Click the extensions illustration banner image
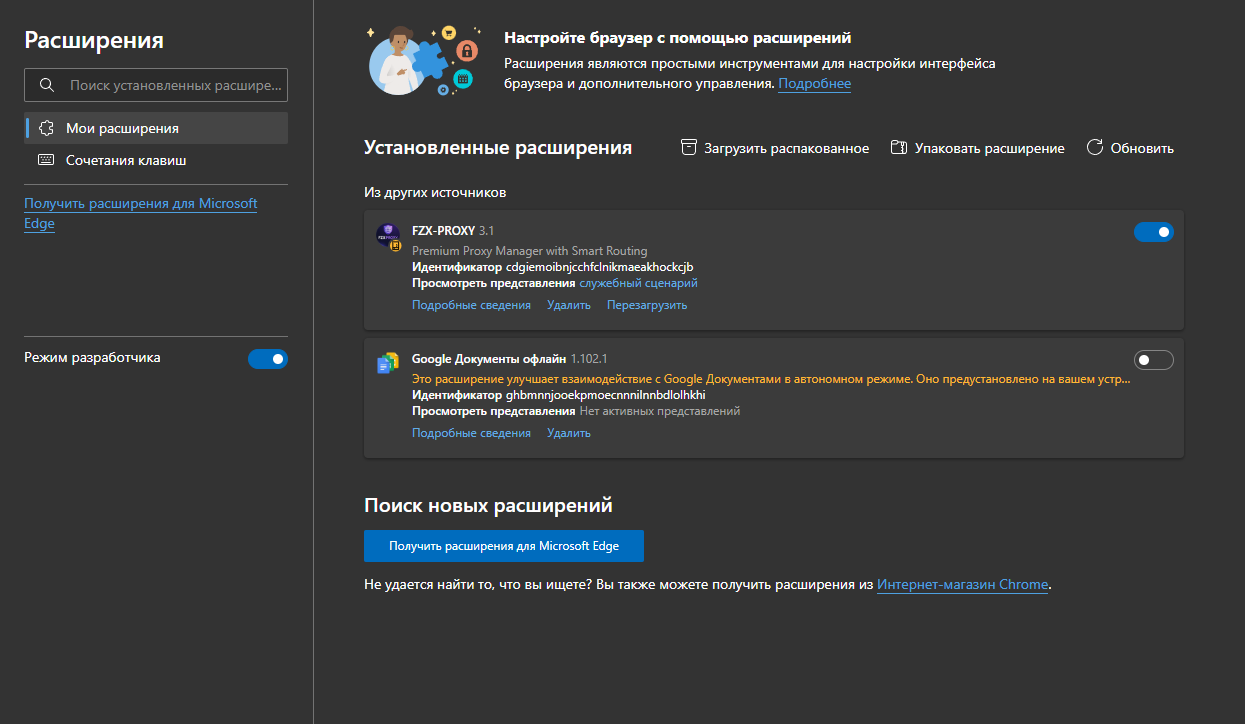 point(426,61)
